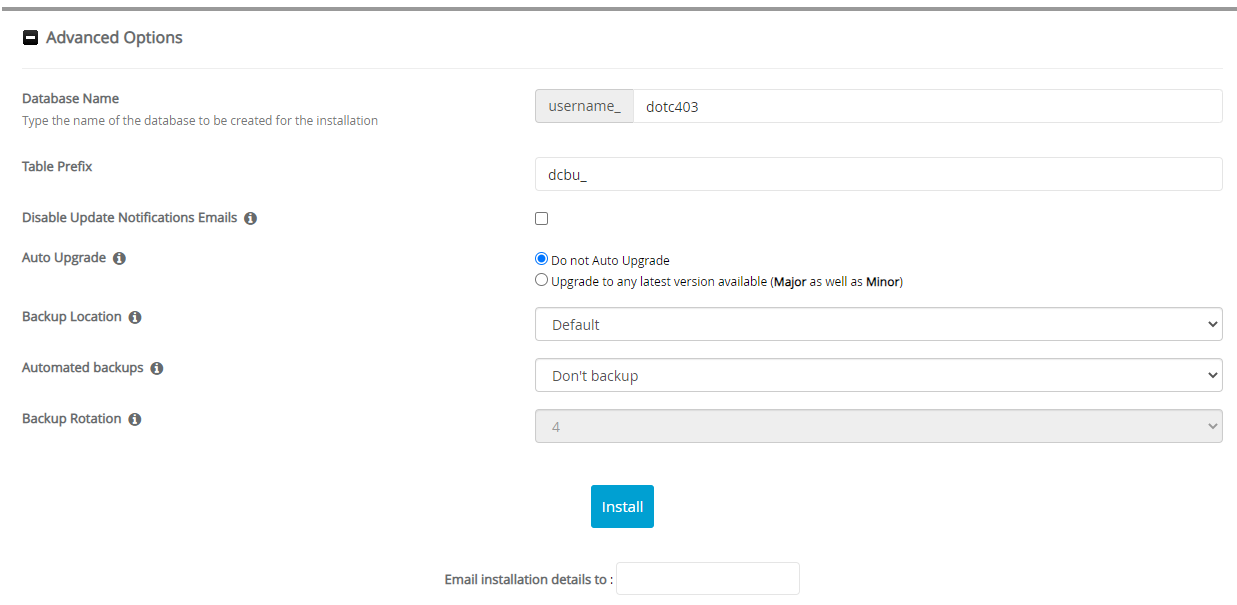
Task: Collapse the Advanced Options section
Action: (30, 37)
